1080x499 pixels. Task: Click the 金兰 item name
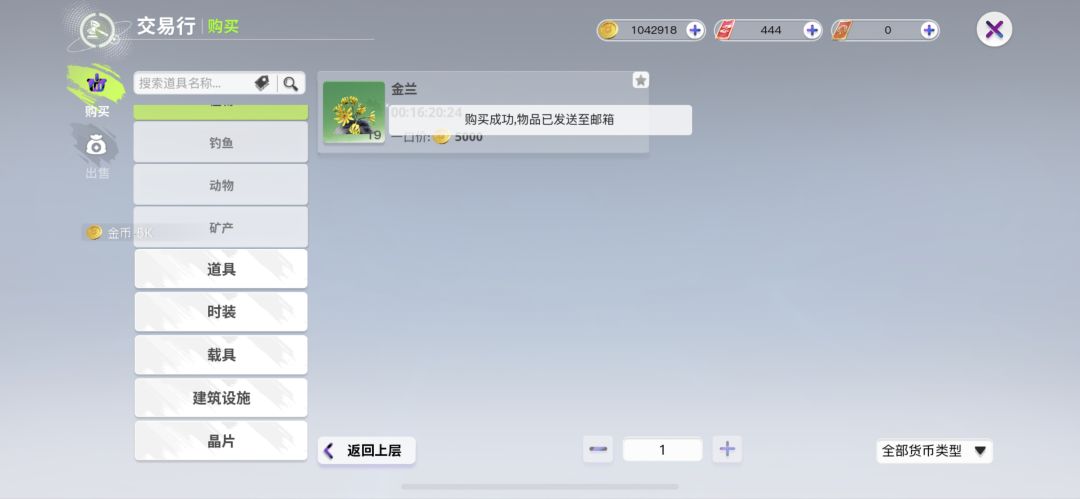tap(404, 89)
